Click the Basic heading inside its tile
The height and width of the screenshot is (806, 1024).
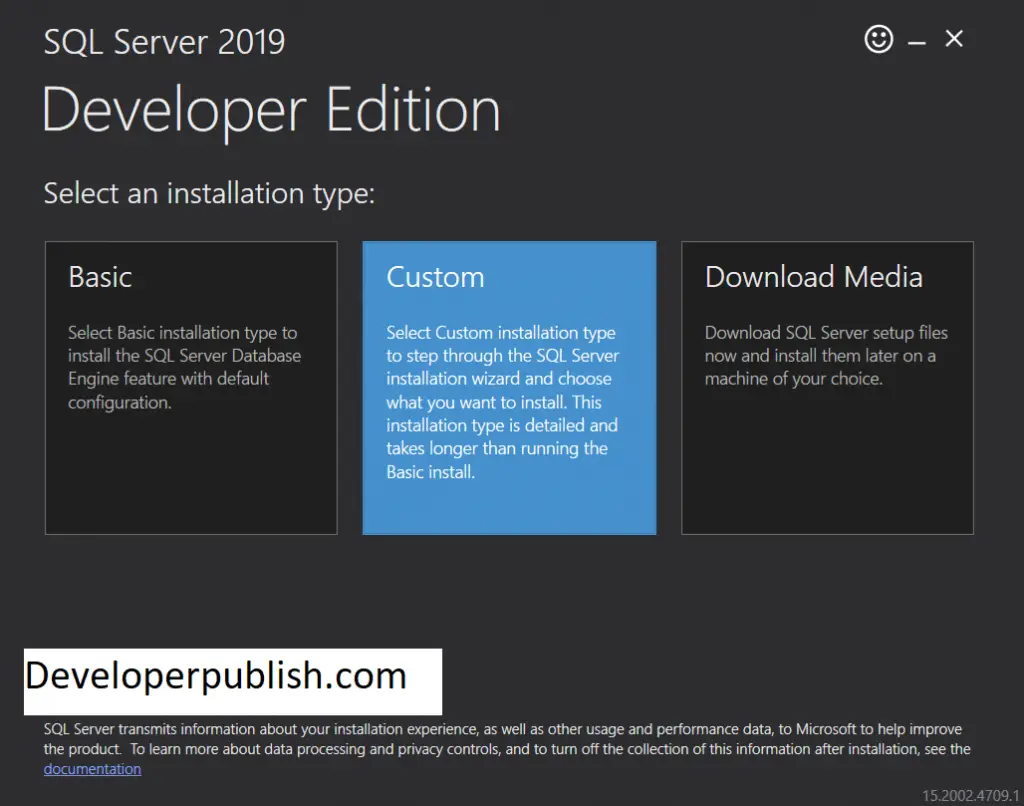[100, 277]
